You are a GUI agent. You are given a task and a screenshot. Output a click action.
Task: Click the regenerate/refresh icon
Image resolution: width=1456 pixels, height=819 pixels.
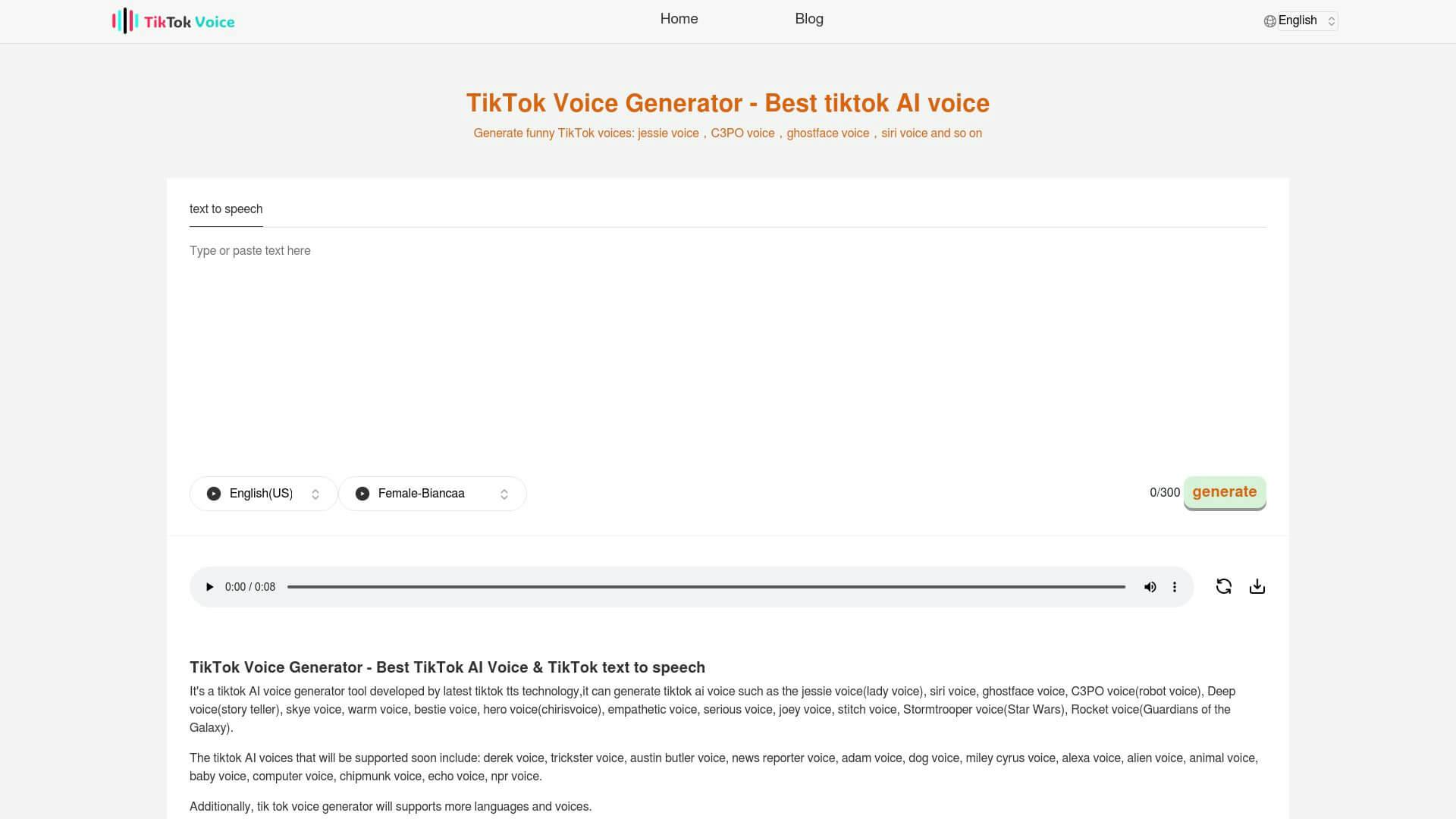coord(1223,586)
